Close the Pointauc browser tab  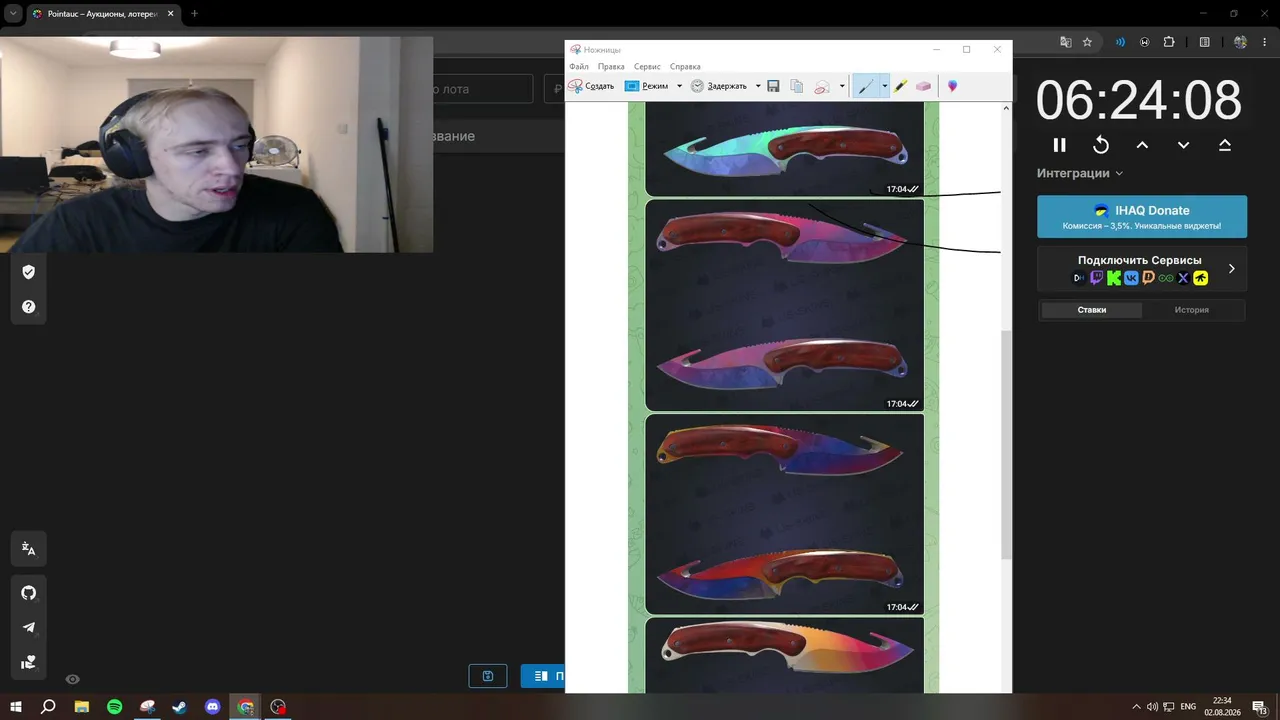(x=170, y=14)
